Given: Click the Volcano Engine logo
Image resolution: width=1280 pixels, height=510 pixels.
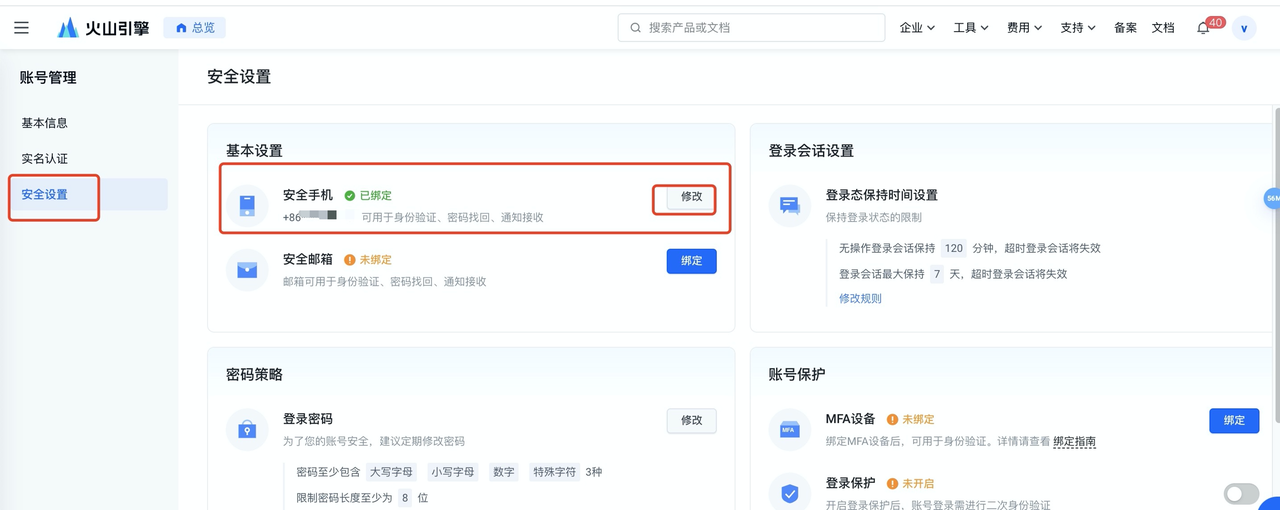Looking at the screenshot, I should point(103,28).
